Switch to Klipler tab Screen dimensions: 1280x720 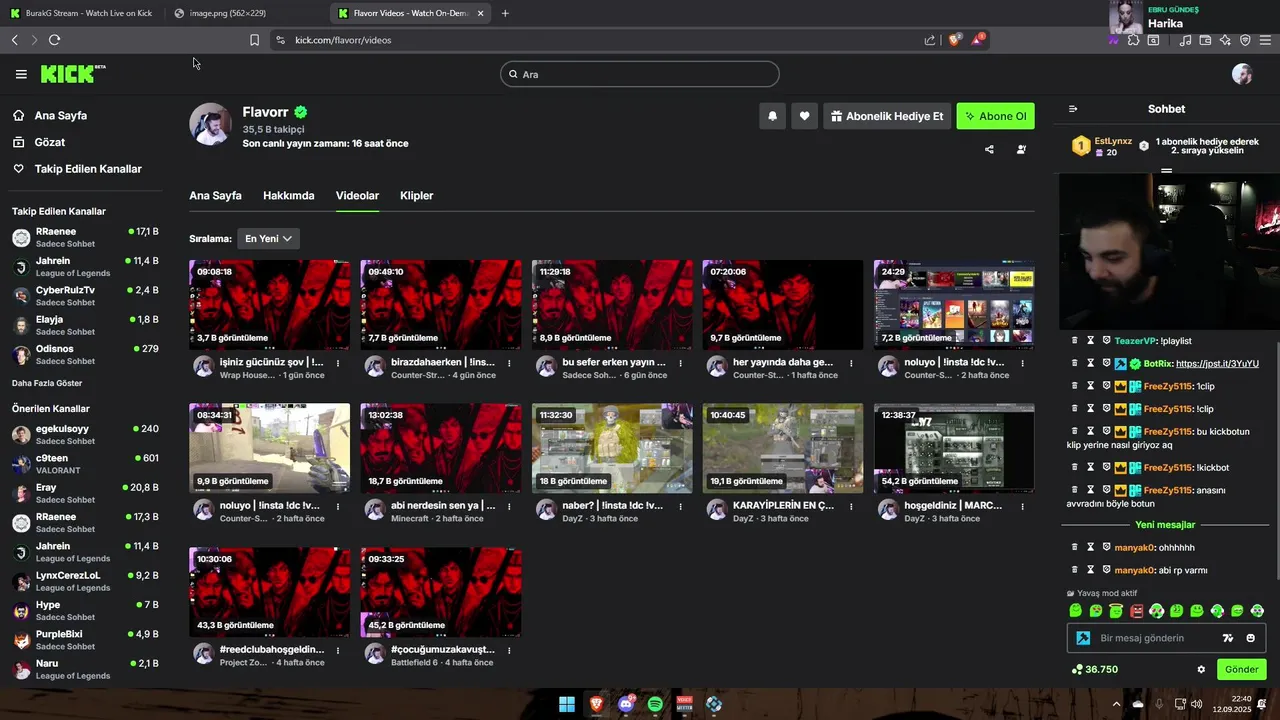click(x=416, y=196)
